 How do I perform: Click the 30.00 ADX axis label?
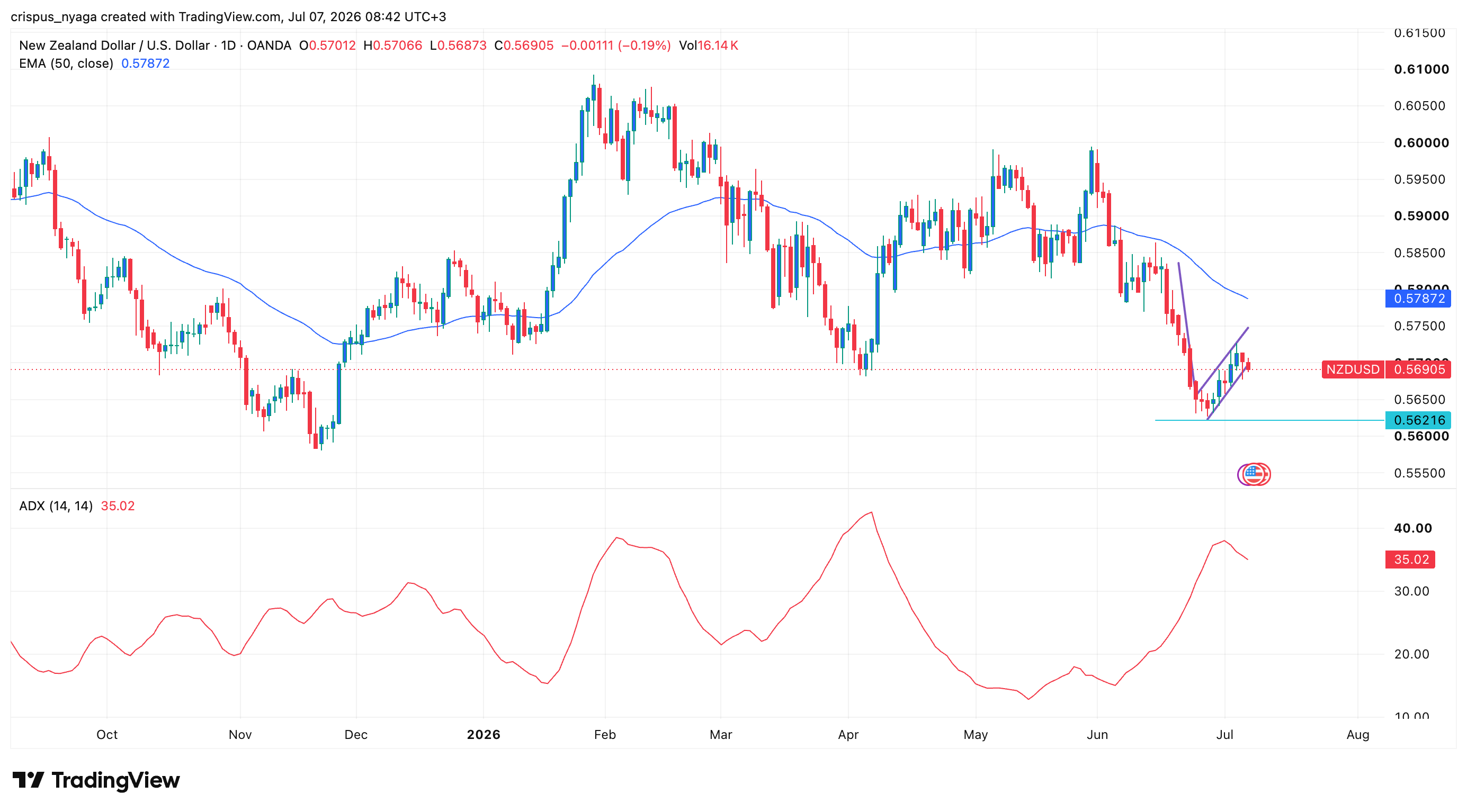click(1412, 591)
